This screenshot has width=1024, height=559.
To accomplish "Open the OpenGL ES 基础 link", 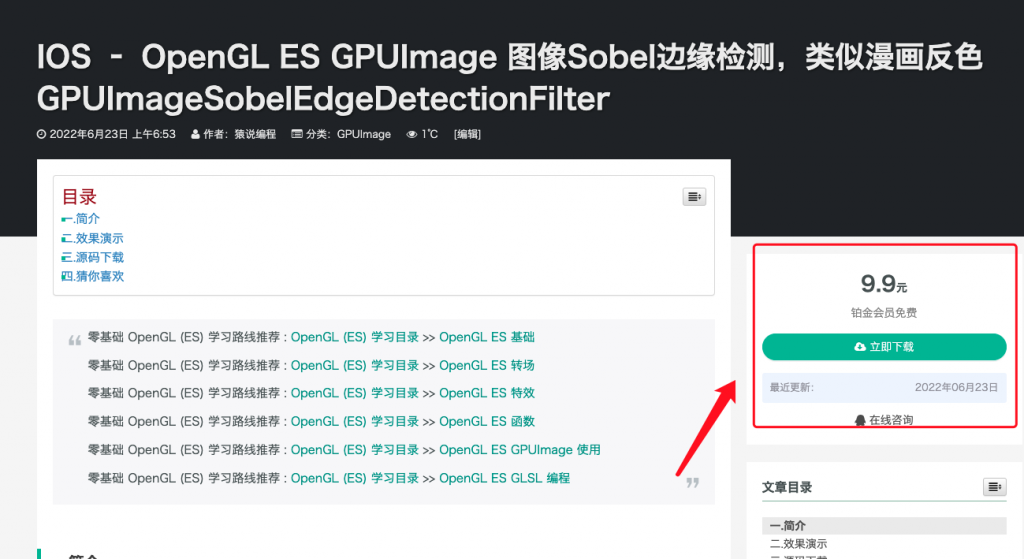I will coord(487,337).
